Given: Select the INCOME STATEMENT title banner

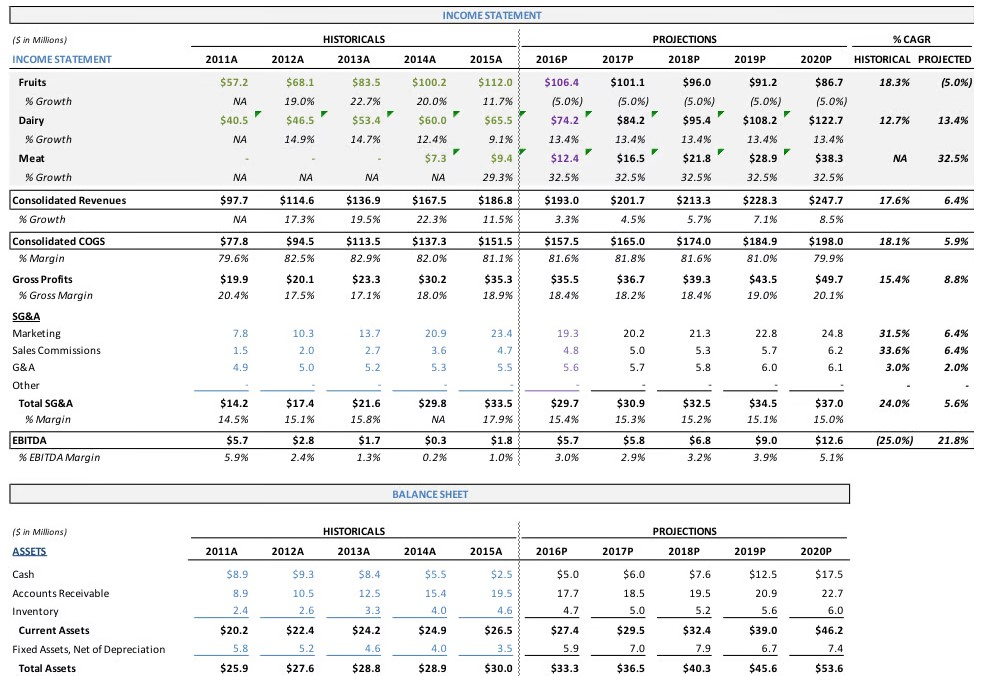Looking at the screenshot, I should pos(491,15).
